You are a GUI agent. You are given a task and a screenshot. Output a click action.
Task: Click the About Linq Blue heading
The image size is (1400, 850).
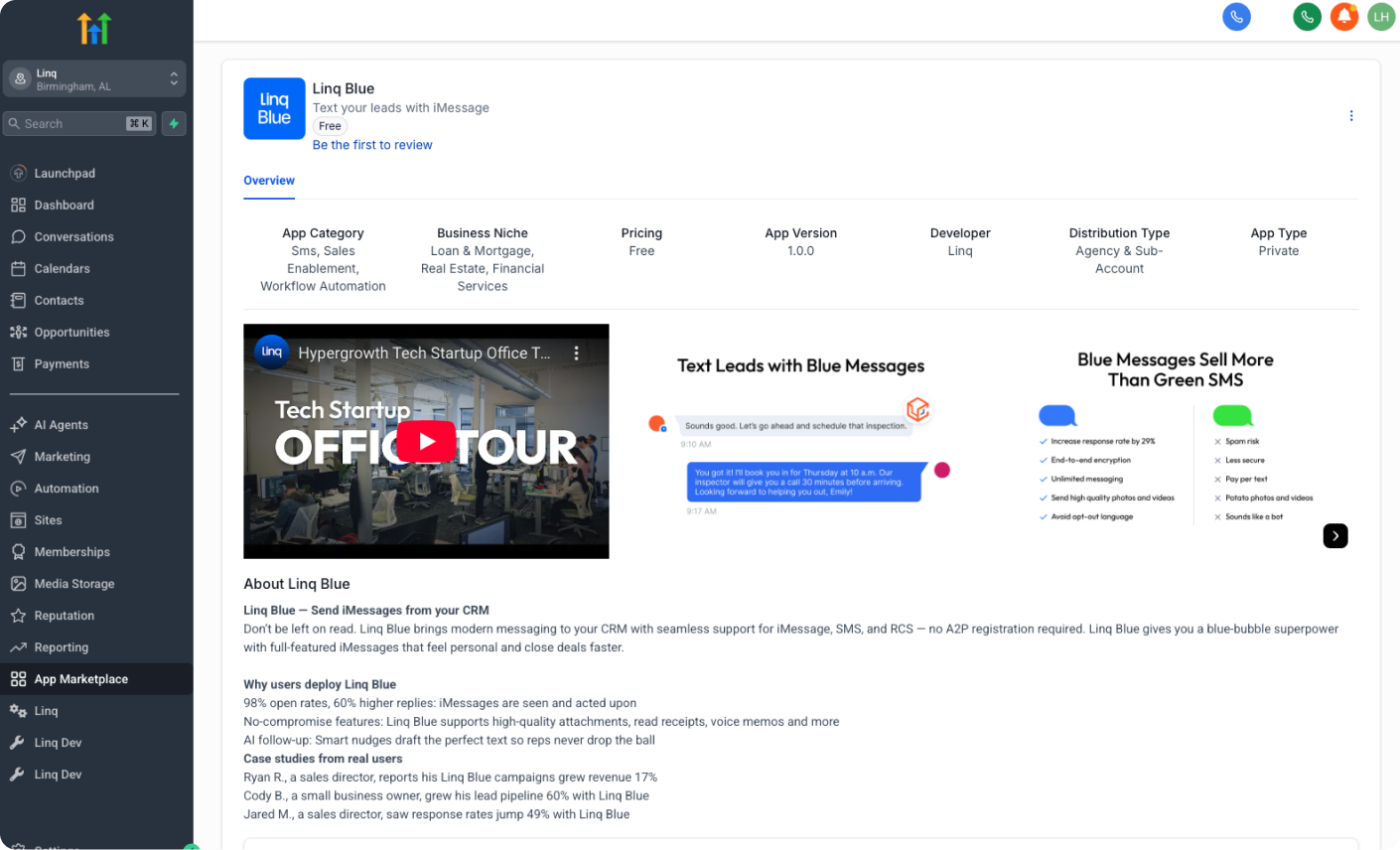click(x=297, y=584)
